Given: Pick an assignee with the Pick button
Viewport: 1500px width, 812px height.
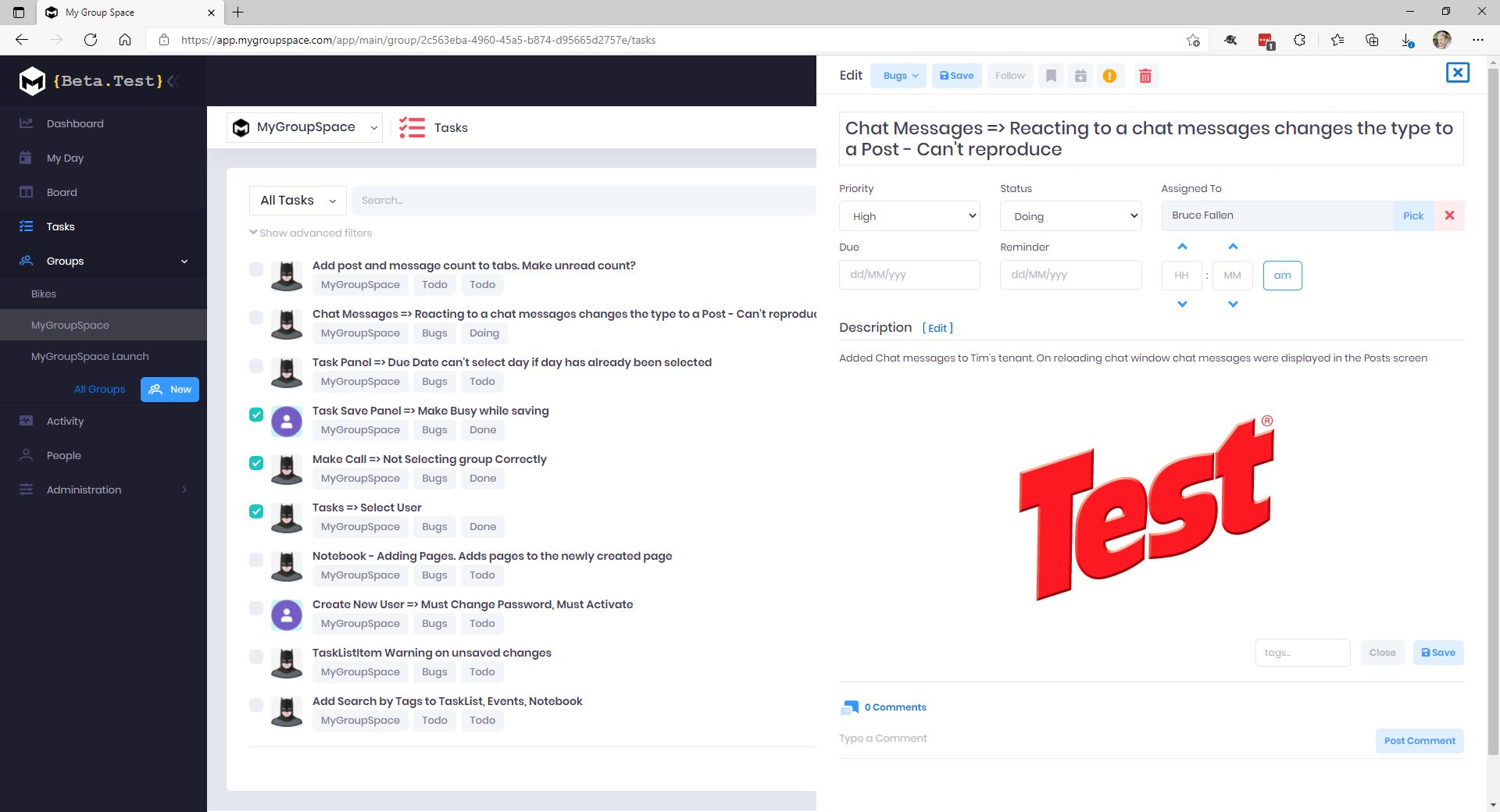Looking at the screenshot, I should pos(1413,215).
